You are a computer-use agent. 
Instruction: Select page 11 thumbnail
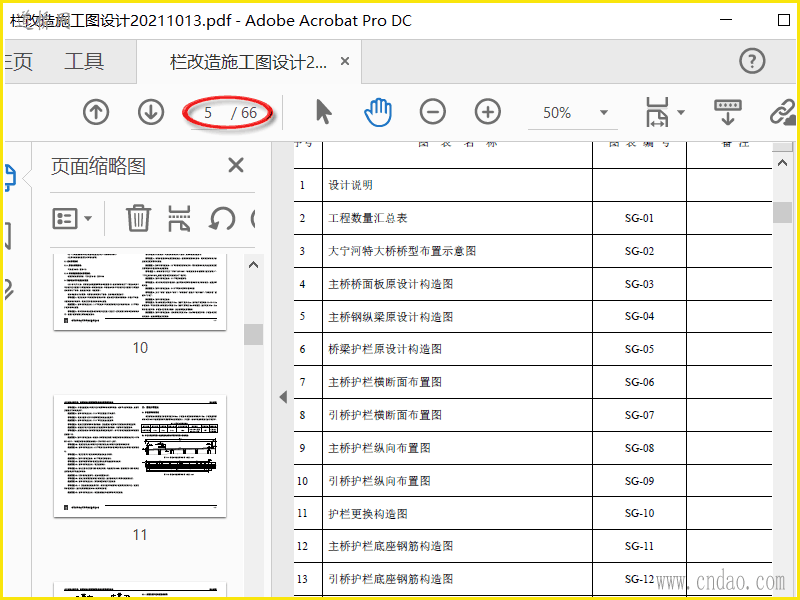point(140,456)
